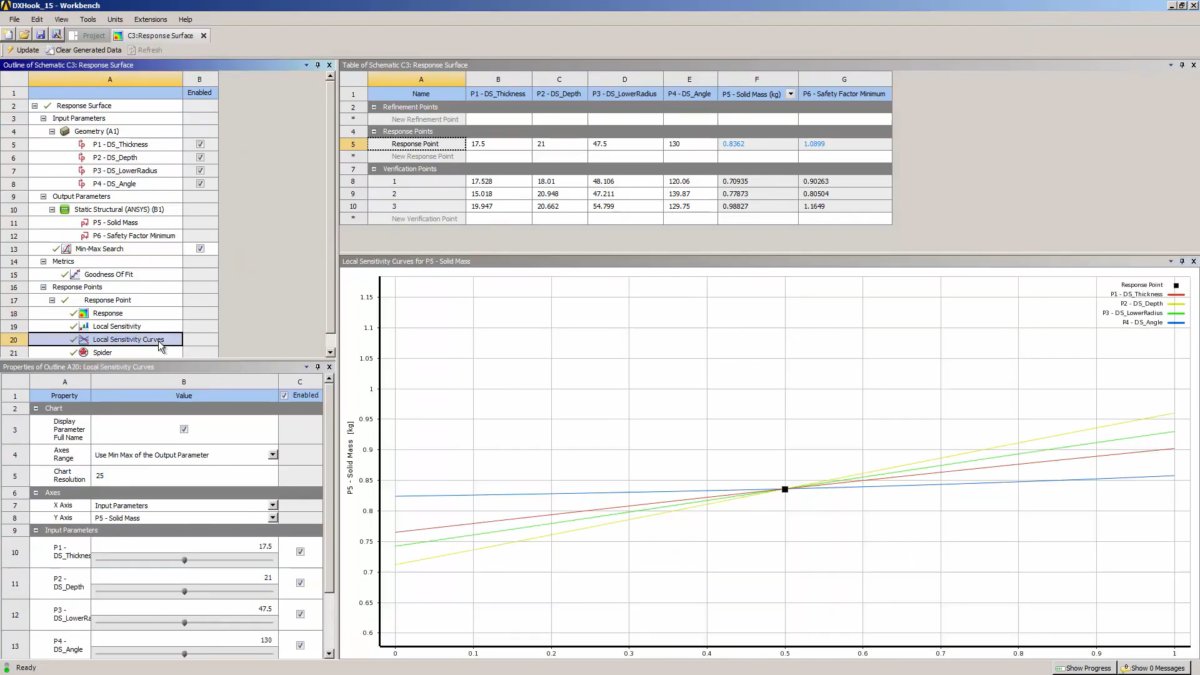This screenshot has width=1200, height=675.
Task: Adjust the P4 - DS_Angle slider
Action: [x=185, y=653]
